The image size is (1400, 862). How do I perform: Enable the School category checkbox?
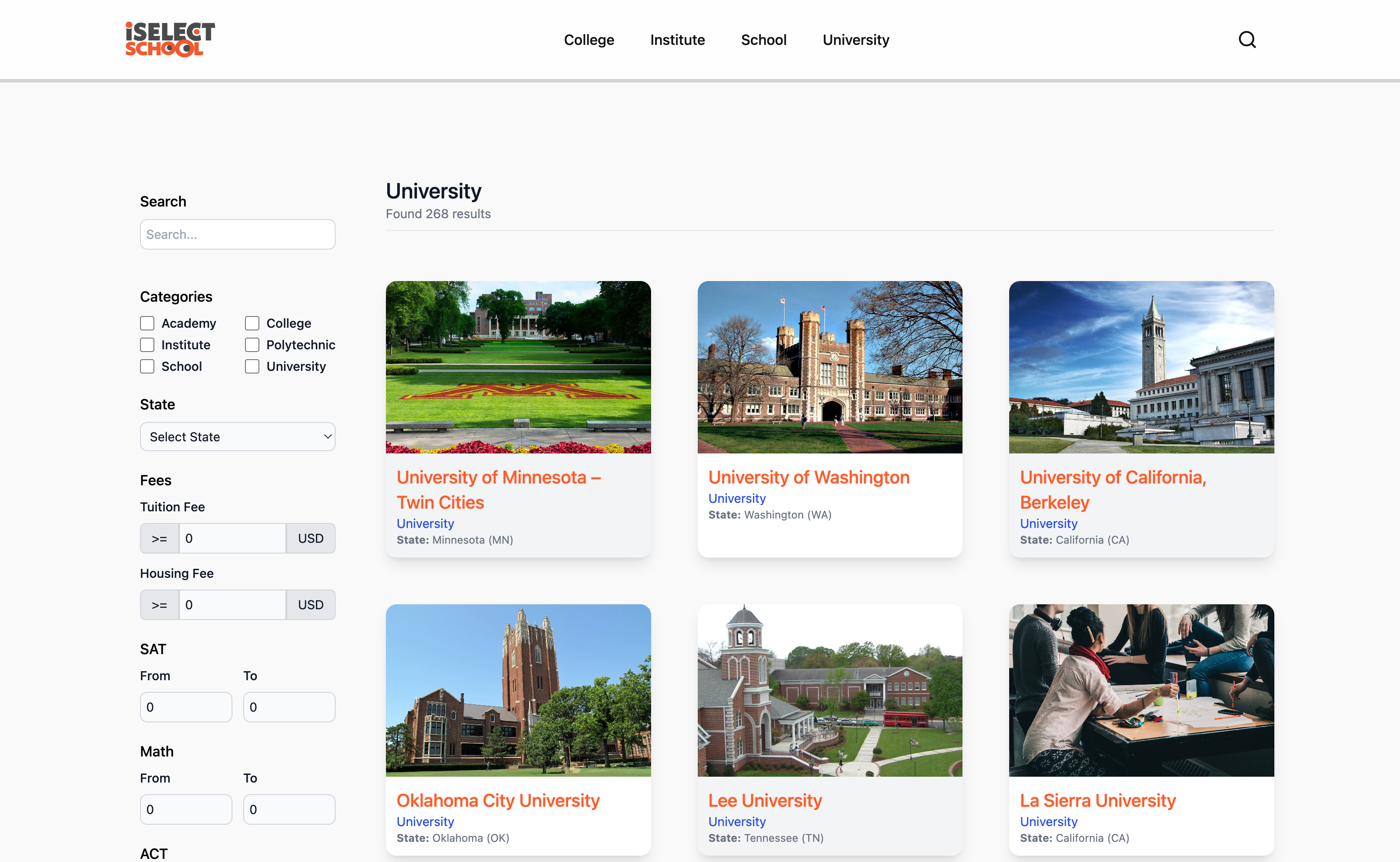pyautogui.click(x=147, y=367)
